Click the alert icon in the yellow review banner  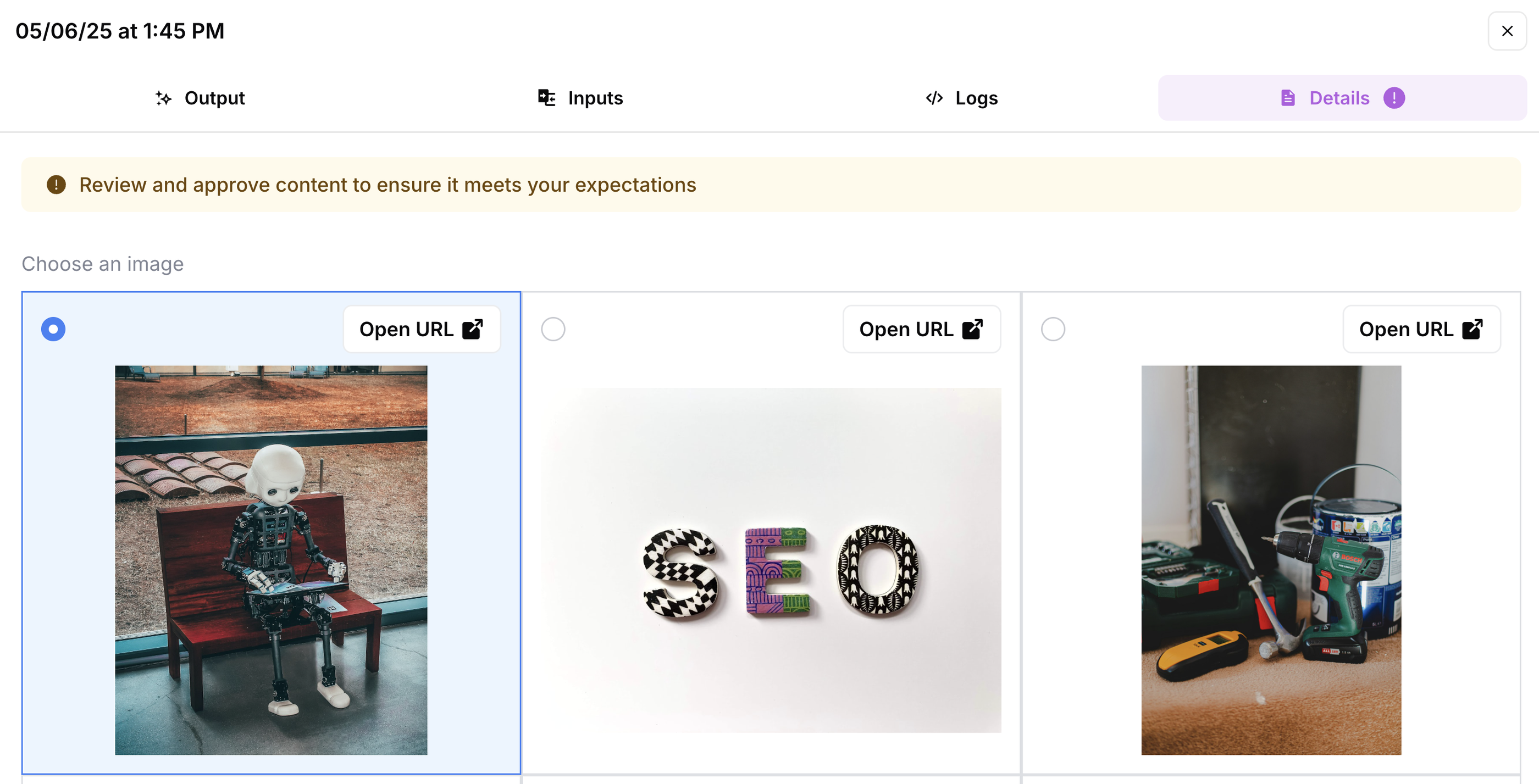click(56, 185)
